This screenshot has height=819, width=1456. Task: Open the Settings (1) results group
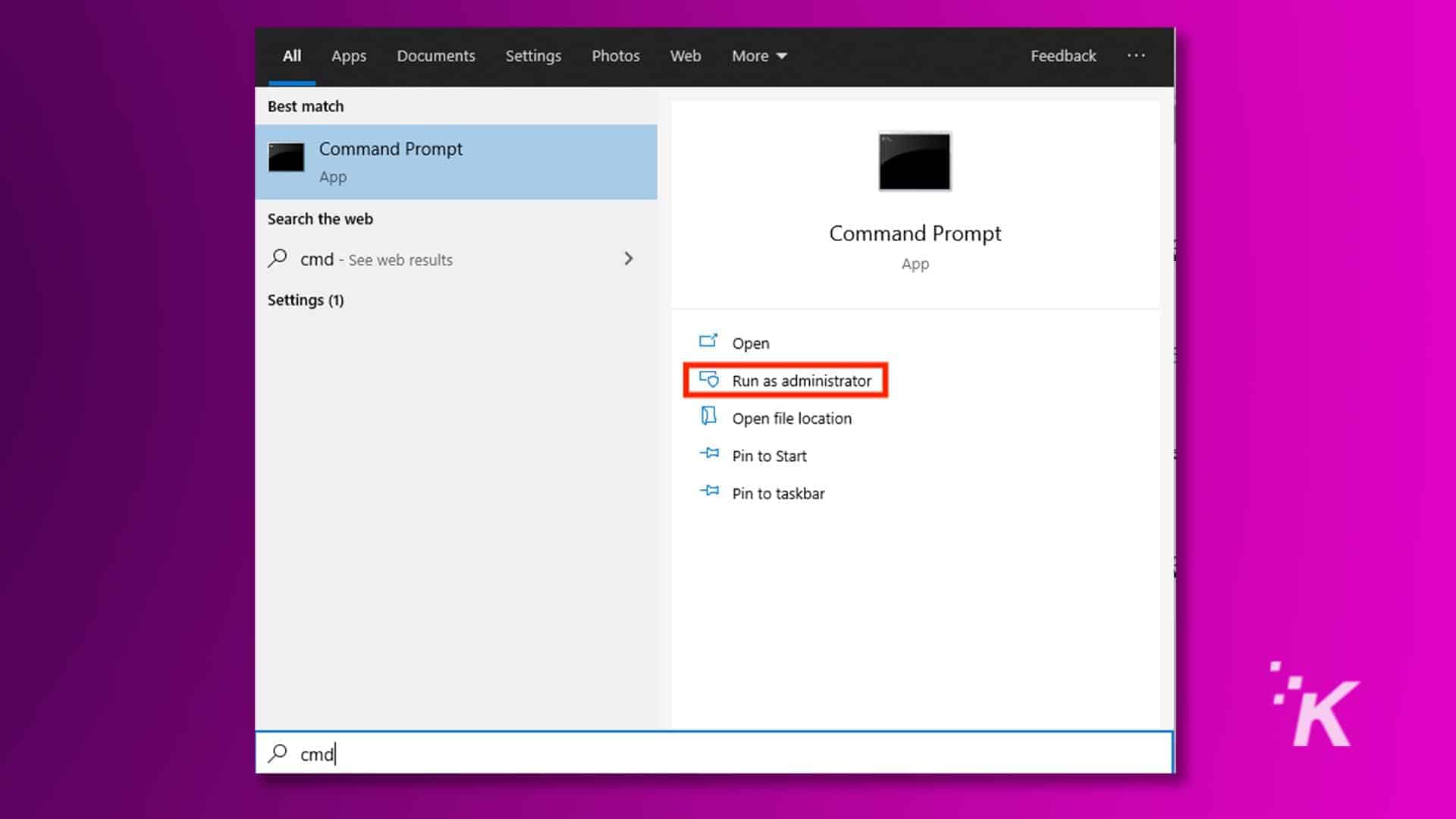[305, 300]
